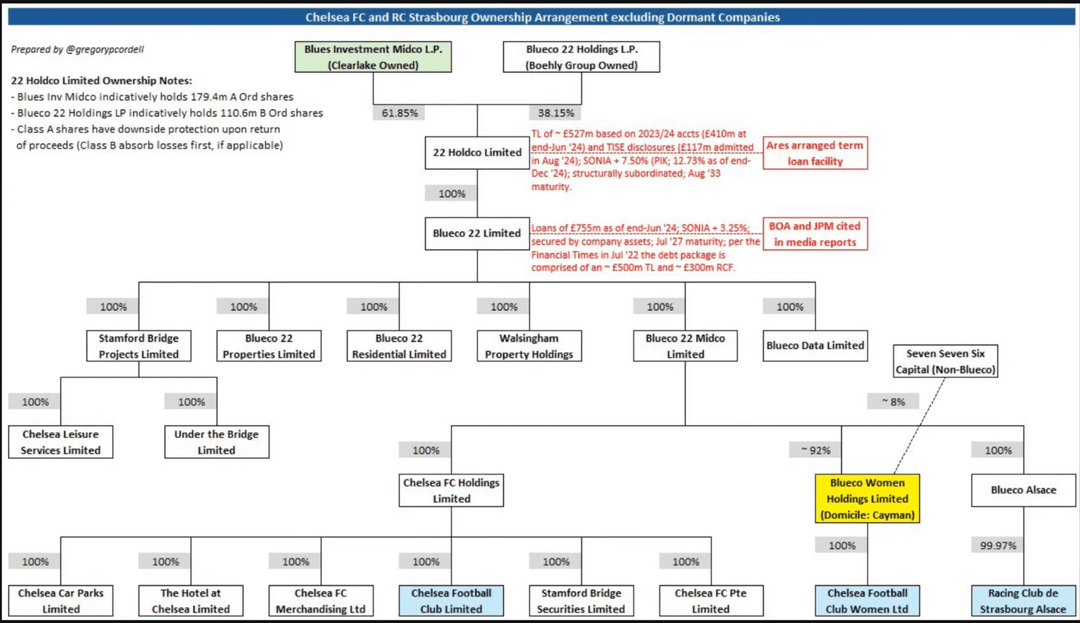This screenshot has width=1080, height=623.
Task: Click the 99.97% ownership label
Action: [x=997, y=547]
